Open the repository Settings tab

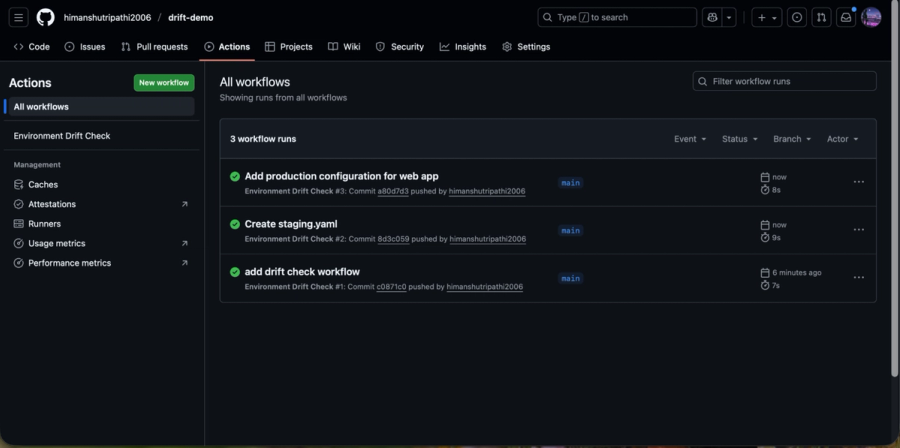click(x=526, y=47)
